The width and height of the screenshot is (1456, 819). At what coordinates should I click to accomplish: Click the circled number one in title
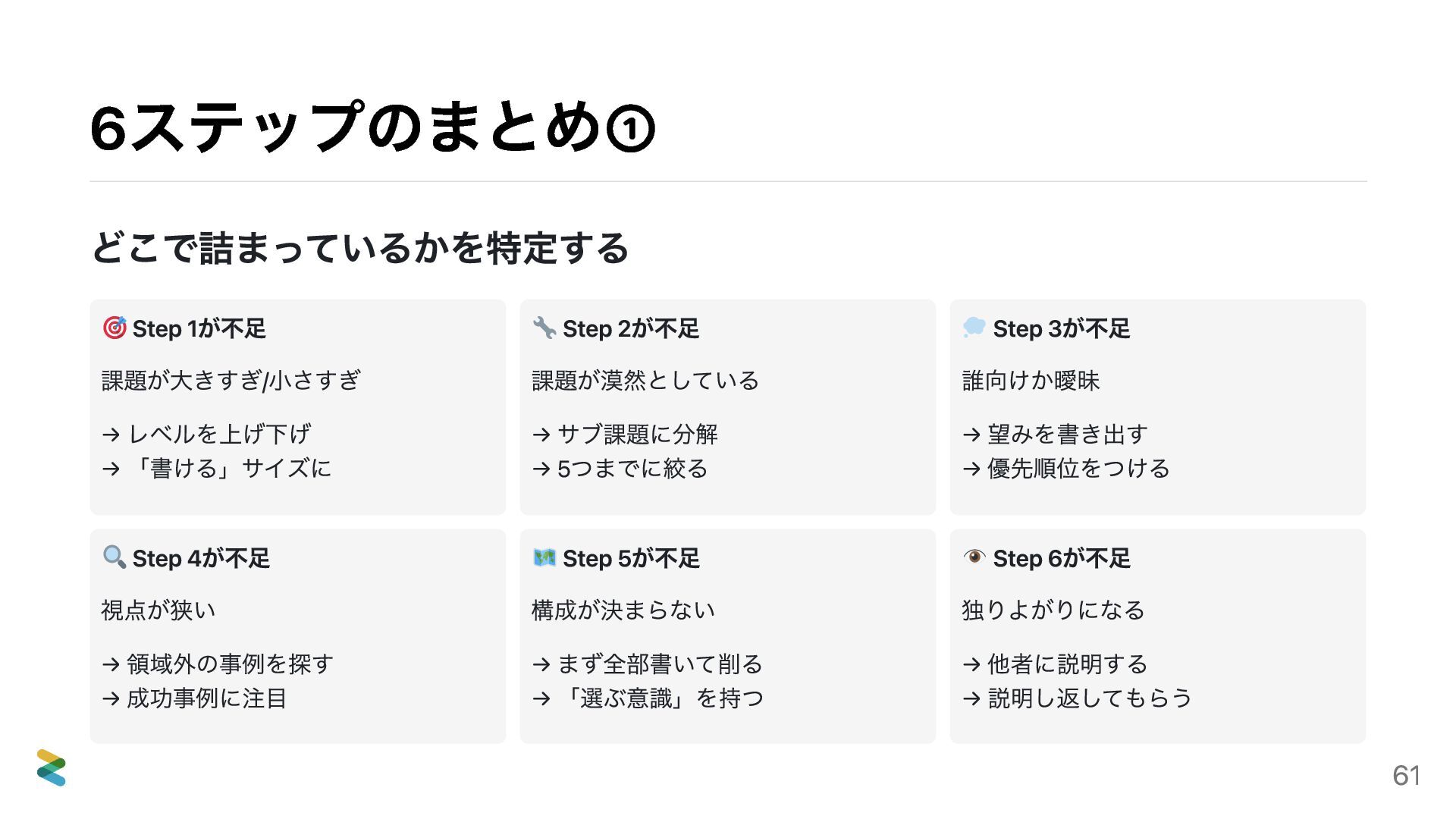[x=630, y=129]
